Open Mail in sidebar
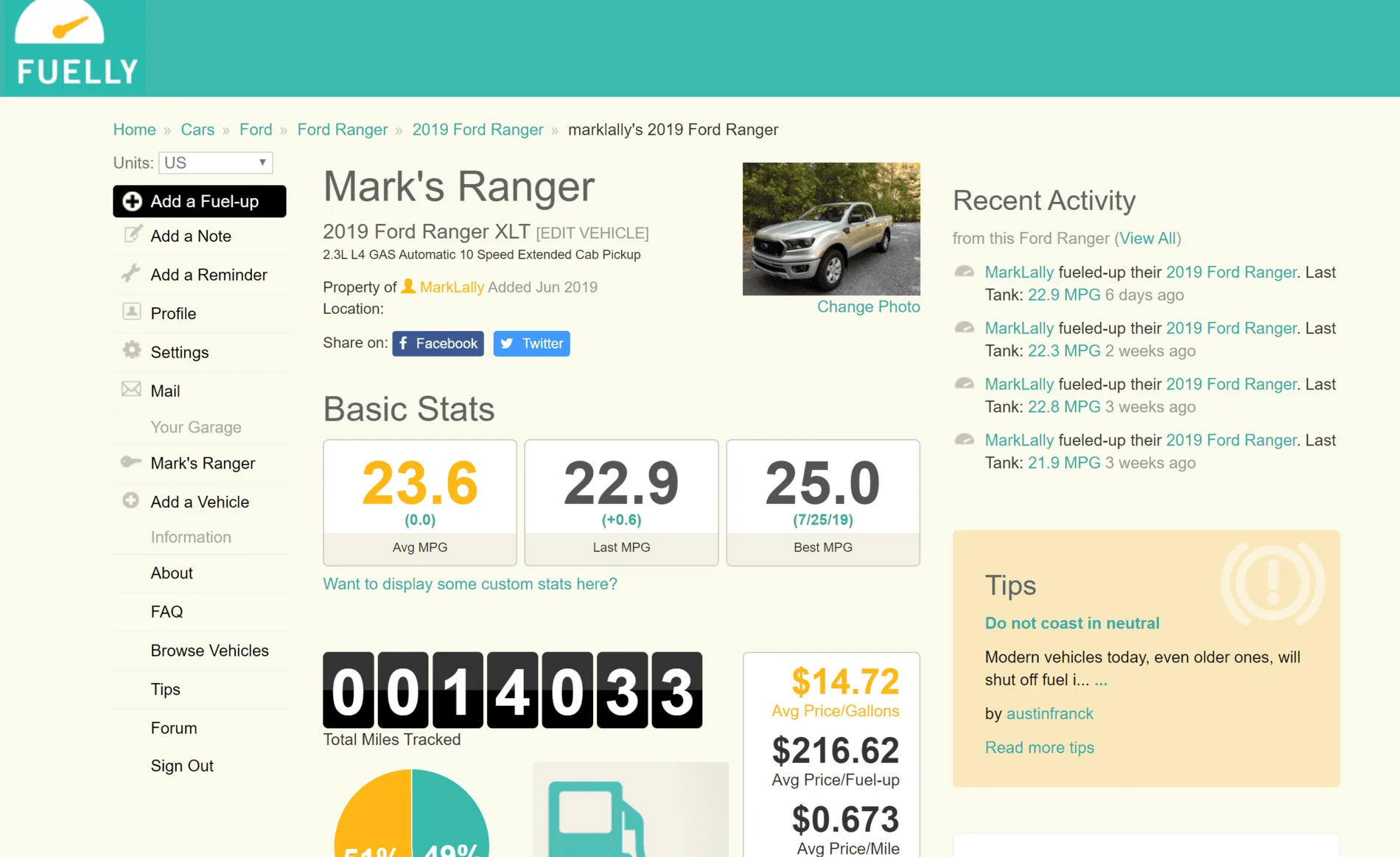This screenshot has height=857, width=1400. pyautogui.click(x=165, y=391)
